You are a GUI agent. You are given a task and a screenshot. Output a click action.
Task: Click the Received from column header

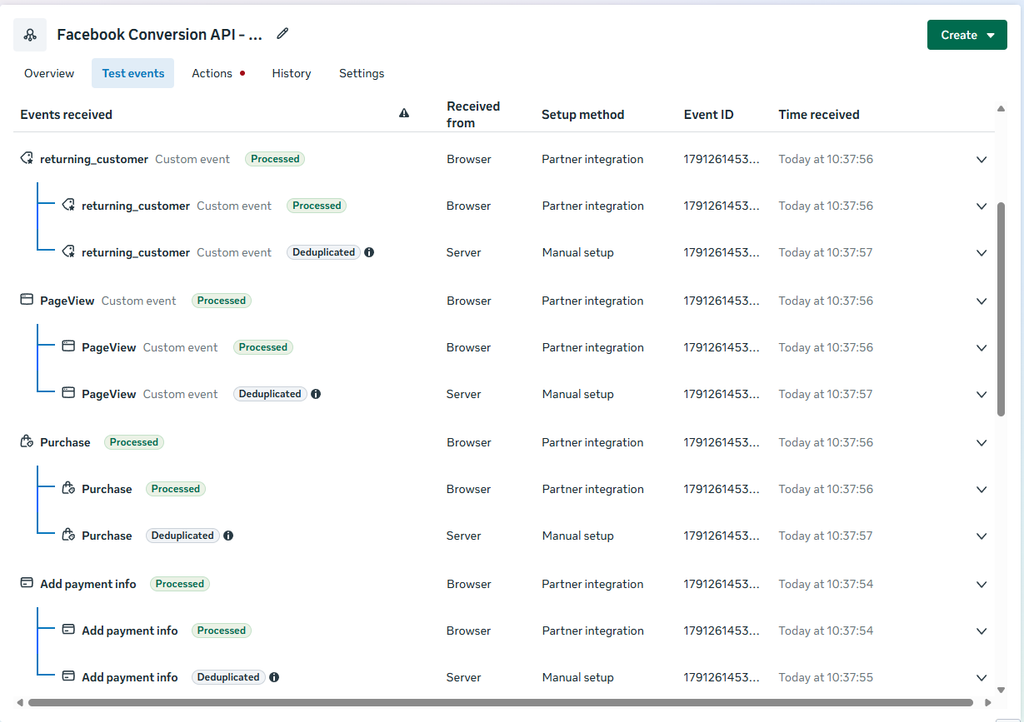click(473, 114)
